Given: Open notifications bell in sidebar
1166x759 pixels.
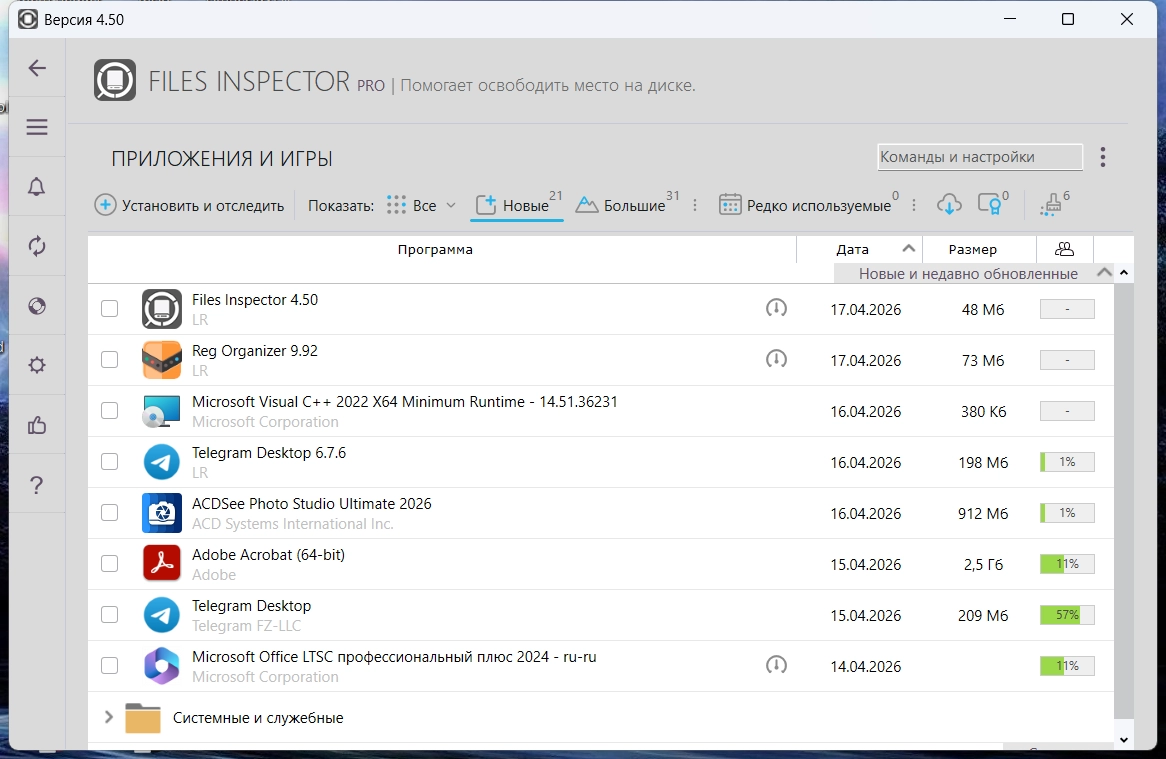Looking at the screenshot, I should point(36,187).
